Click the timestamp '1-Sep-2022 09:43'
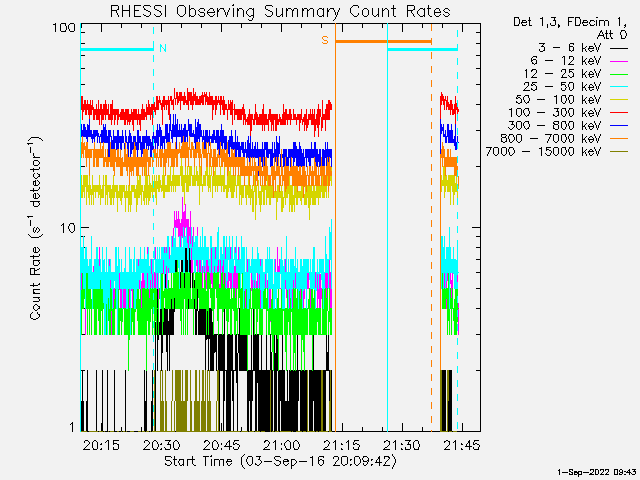640x480 pixels. click(596, 472)
